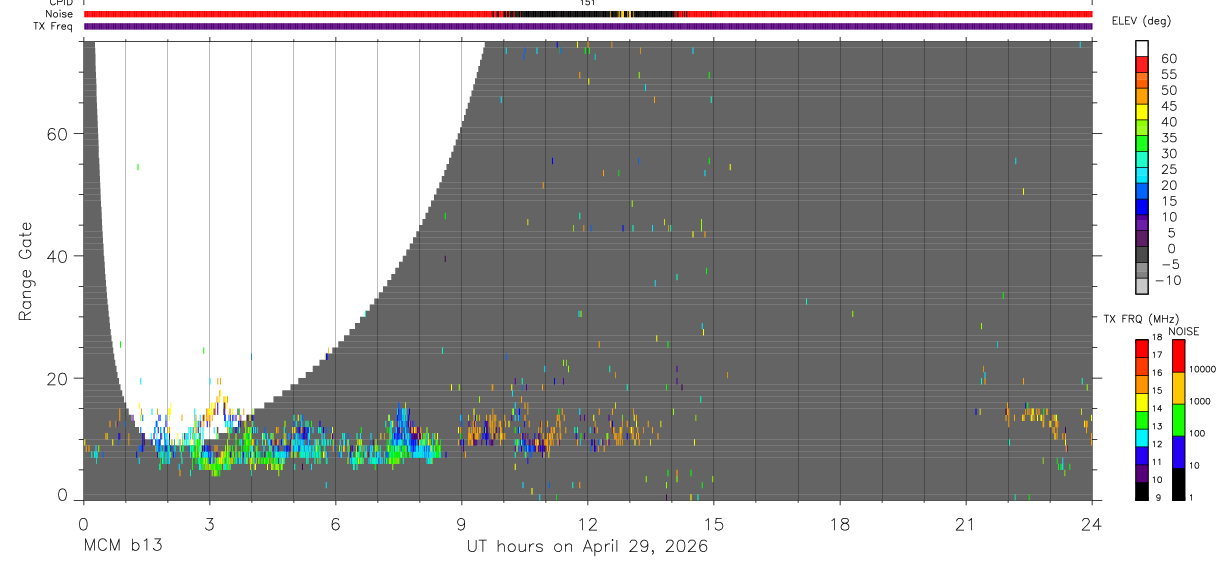Pick the black swatch in the TX FRQ bar
This screenshot has height=567, width=1228.
[1141, 491]
